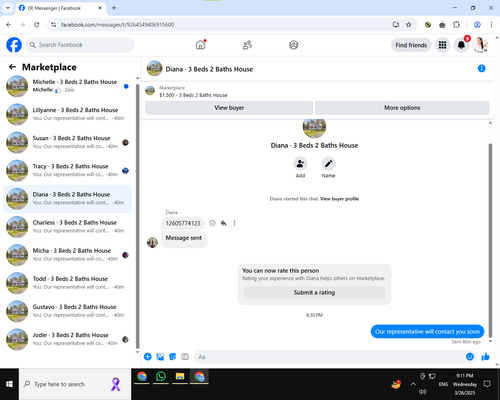Click Add people icon in chat
This screenshot has height=400, width=500.
coord(300,164)
